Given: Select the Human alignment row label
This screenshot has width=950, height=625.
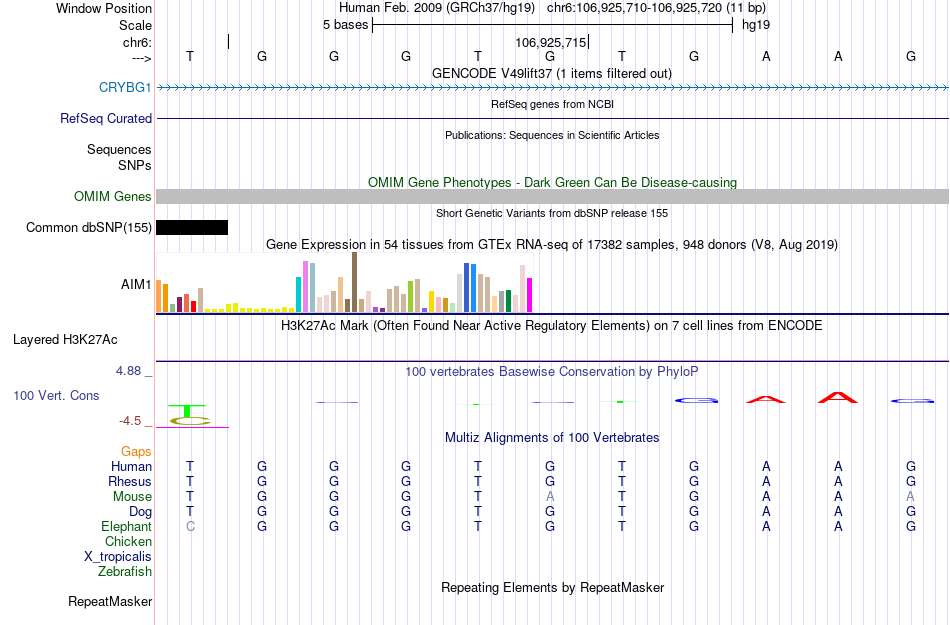Looking at the screenshot, I should (x=131, y=467).
